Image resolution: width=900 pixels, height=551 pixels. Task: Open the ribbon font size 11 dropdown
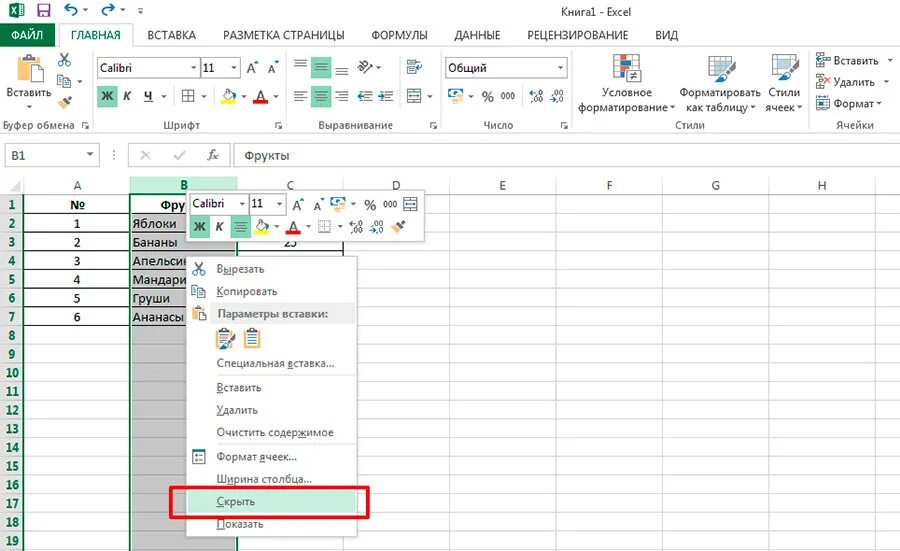click(234, 68)
